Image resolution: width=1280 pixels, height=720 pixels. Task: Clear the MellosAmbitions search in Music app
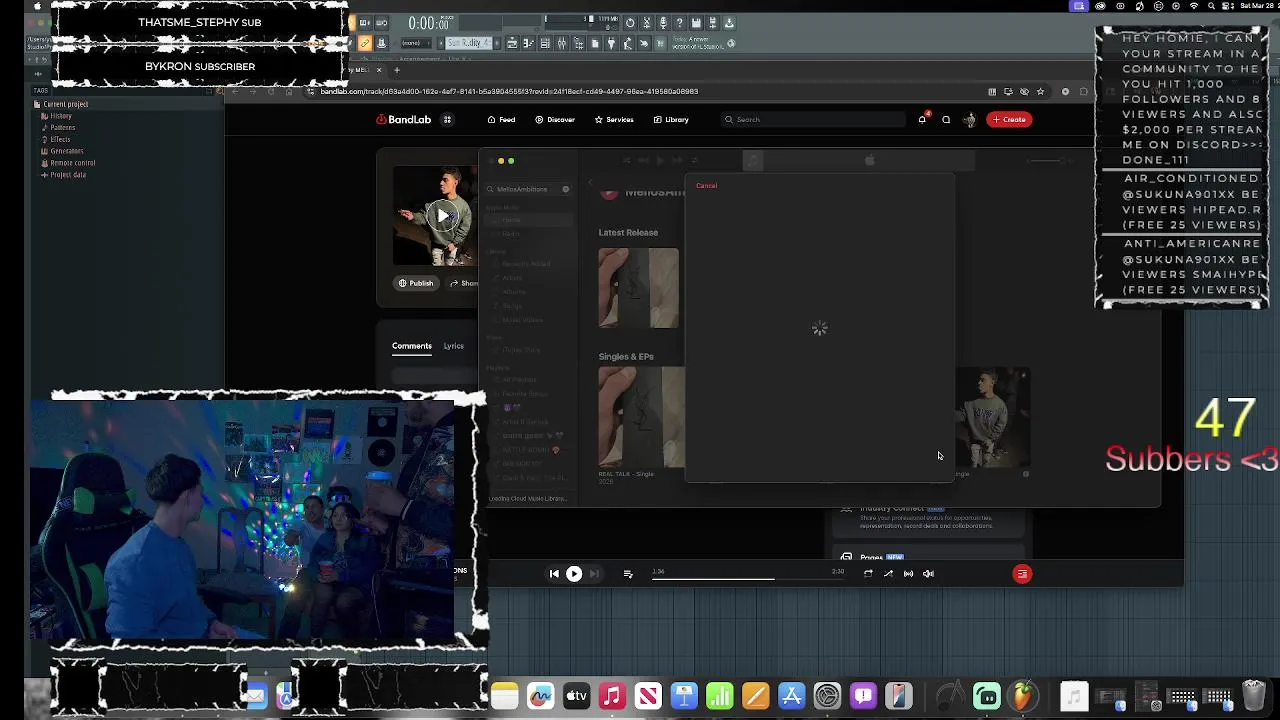pos(565,189)
